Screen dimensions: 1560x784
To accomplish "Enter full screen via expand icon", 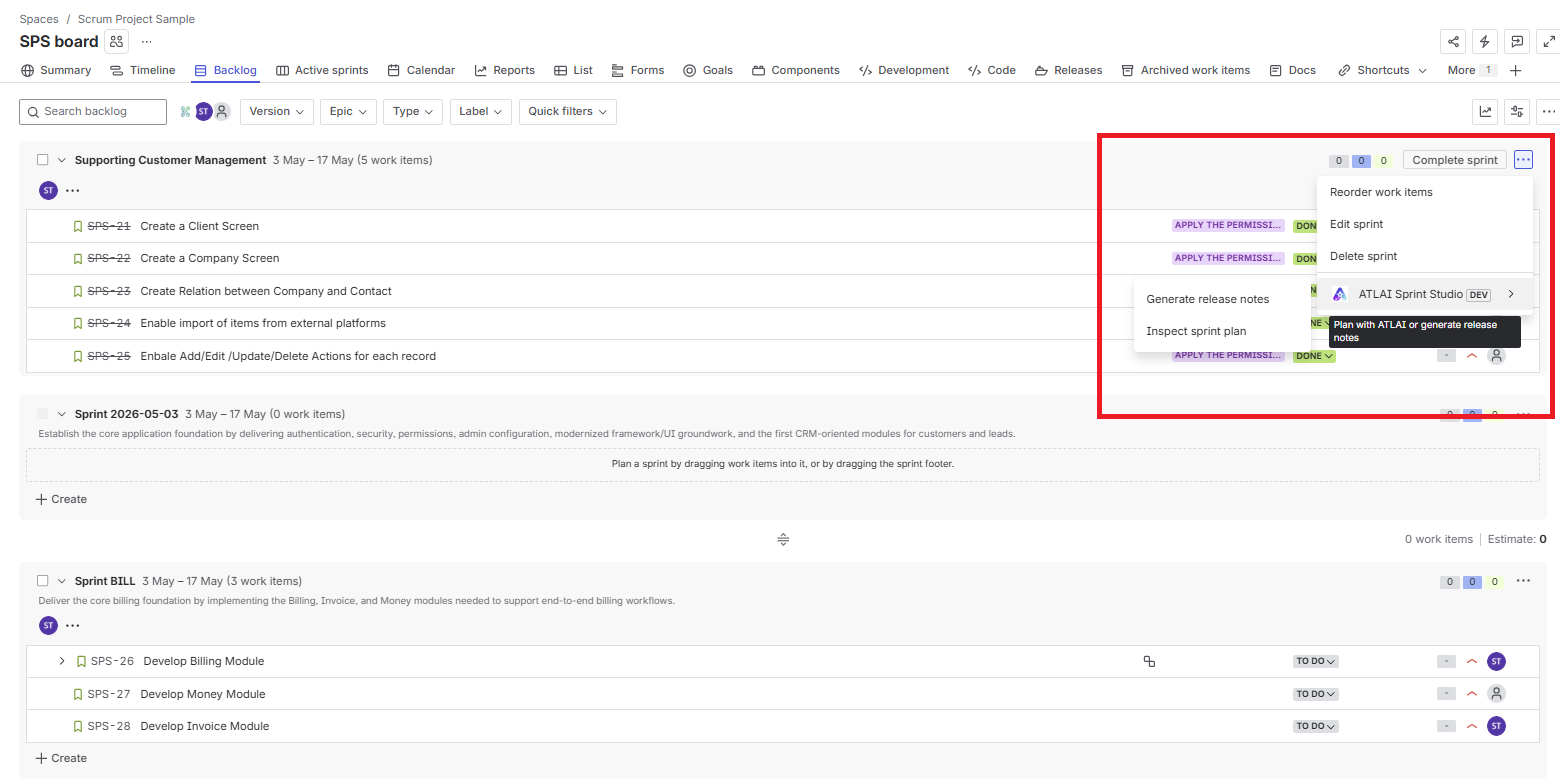I will pyautogui.click(x=1549, y=42).
